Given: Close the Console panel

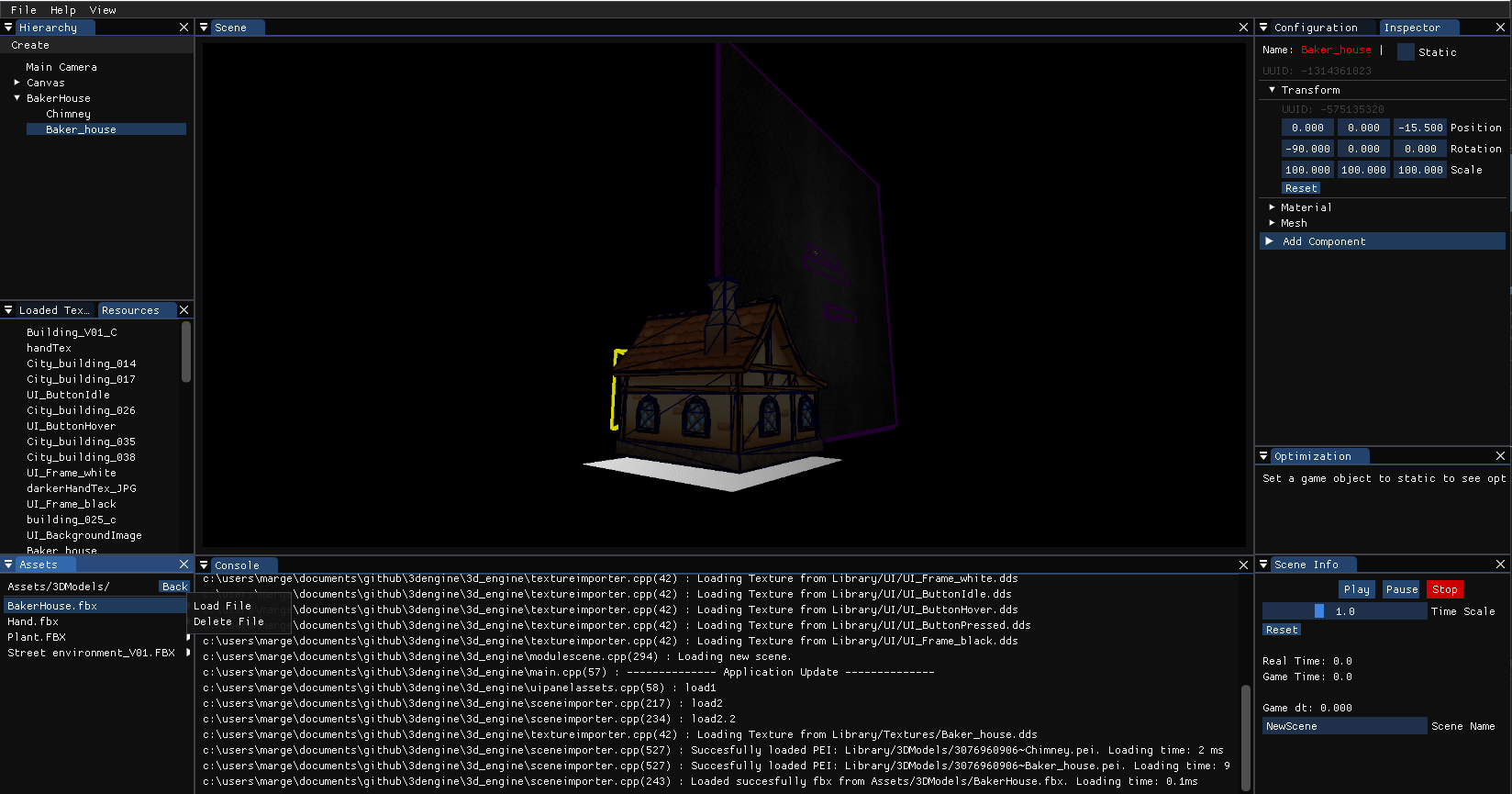Looking at the screenshot, I should pyautogui.click(x=1243, y=565).
